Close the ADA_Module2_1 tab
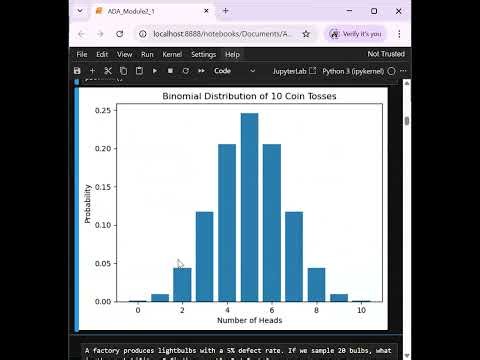Screen dimensions: 480x360 (x=206, y=11)
